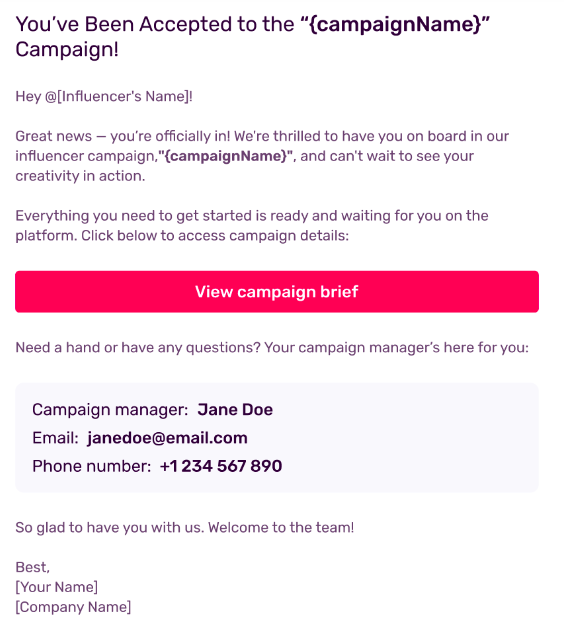Click the Great news paragraph text
The width and height of the screenshot is (564, 629).
pos(262,156)
